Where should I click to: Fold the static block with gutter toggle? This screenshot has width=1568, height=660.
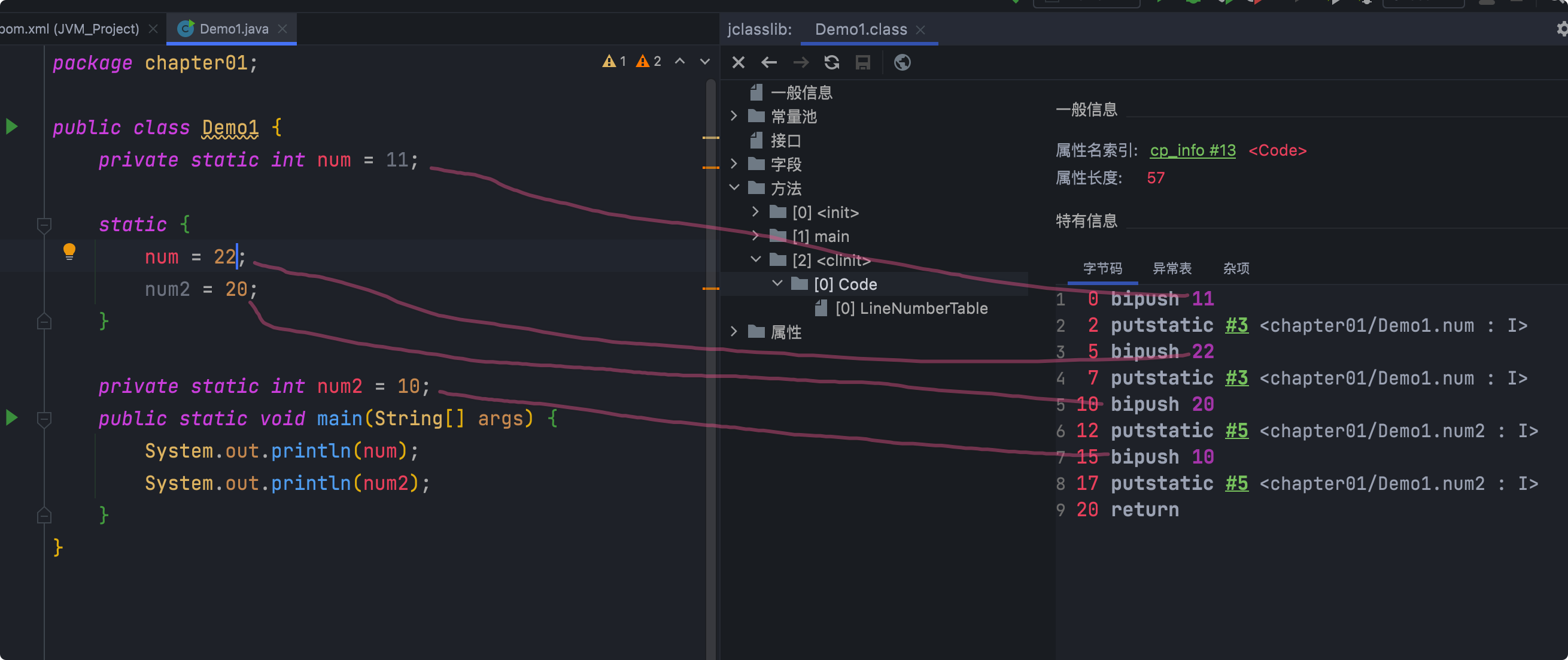44,225
